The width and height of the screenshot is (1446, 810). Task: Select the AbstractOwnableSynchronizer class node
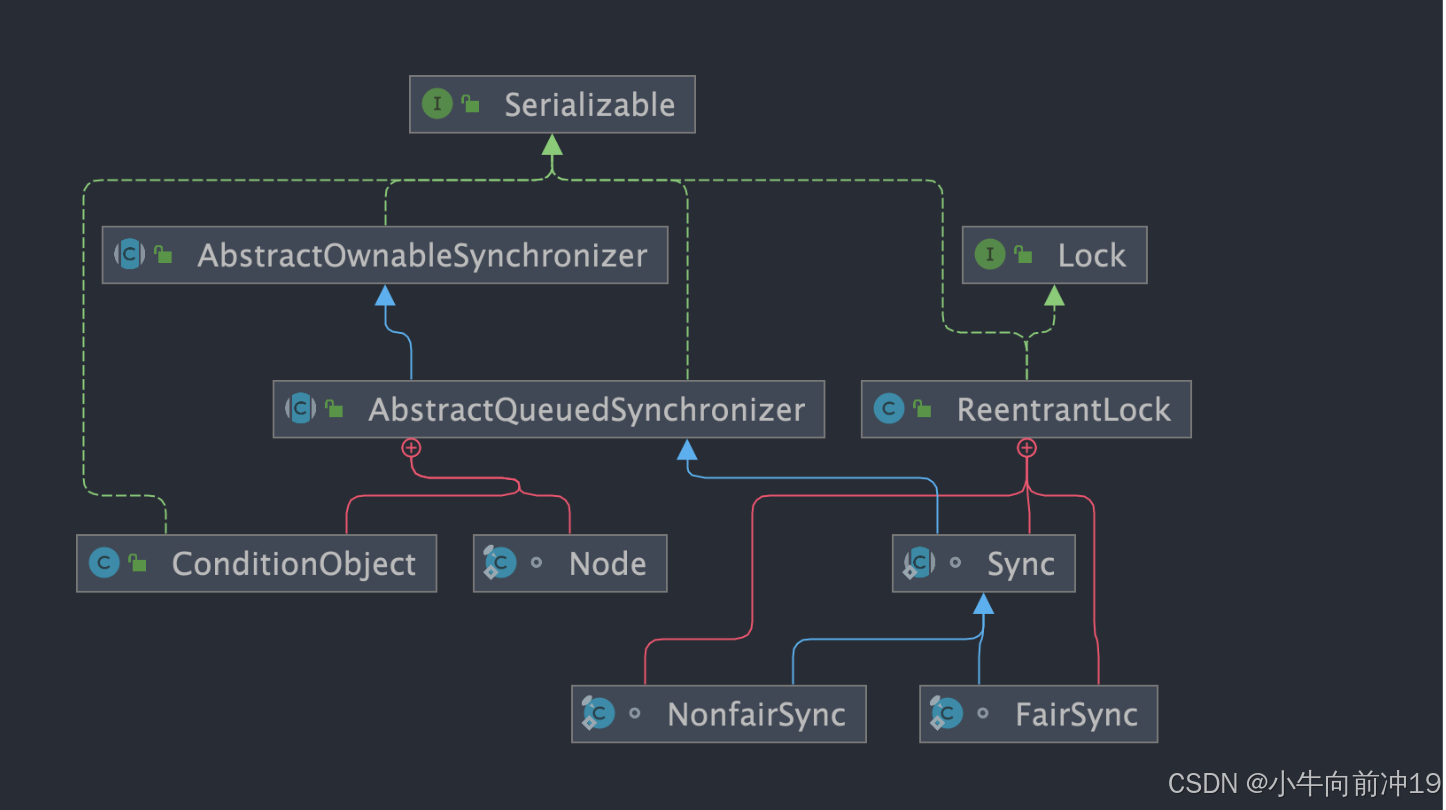[385, 255]
